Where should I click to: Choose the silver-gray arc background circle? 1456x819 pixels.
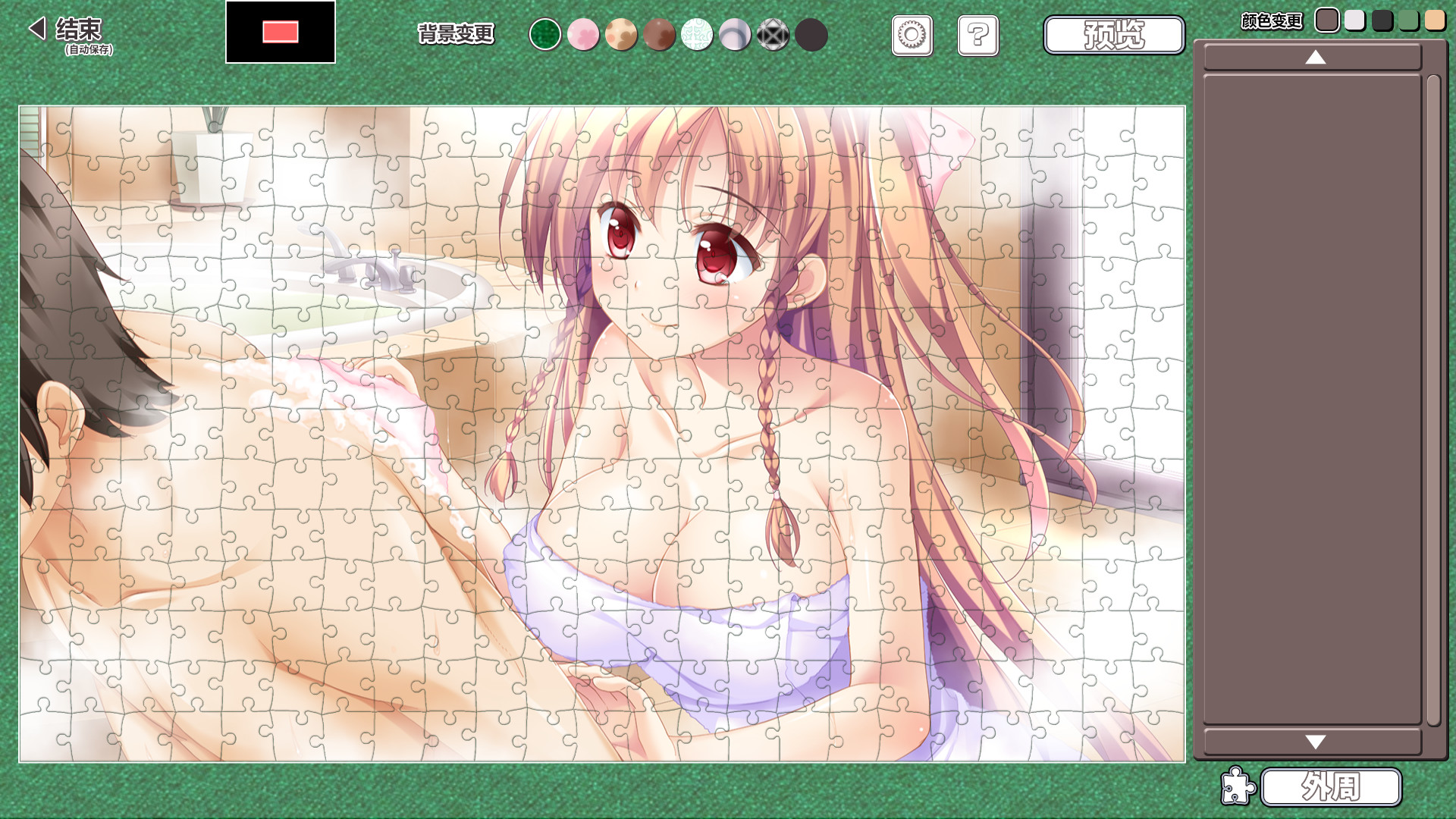[x=734, y=35]
